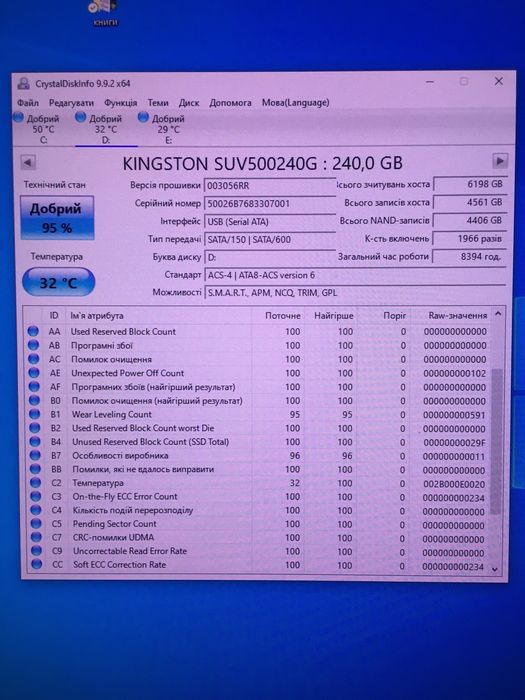Click the total host writes value 4561 GB
Viewport: 525px width, 700px height.
(470, 202)
